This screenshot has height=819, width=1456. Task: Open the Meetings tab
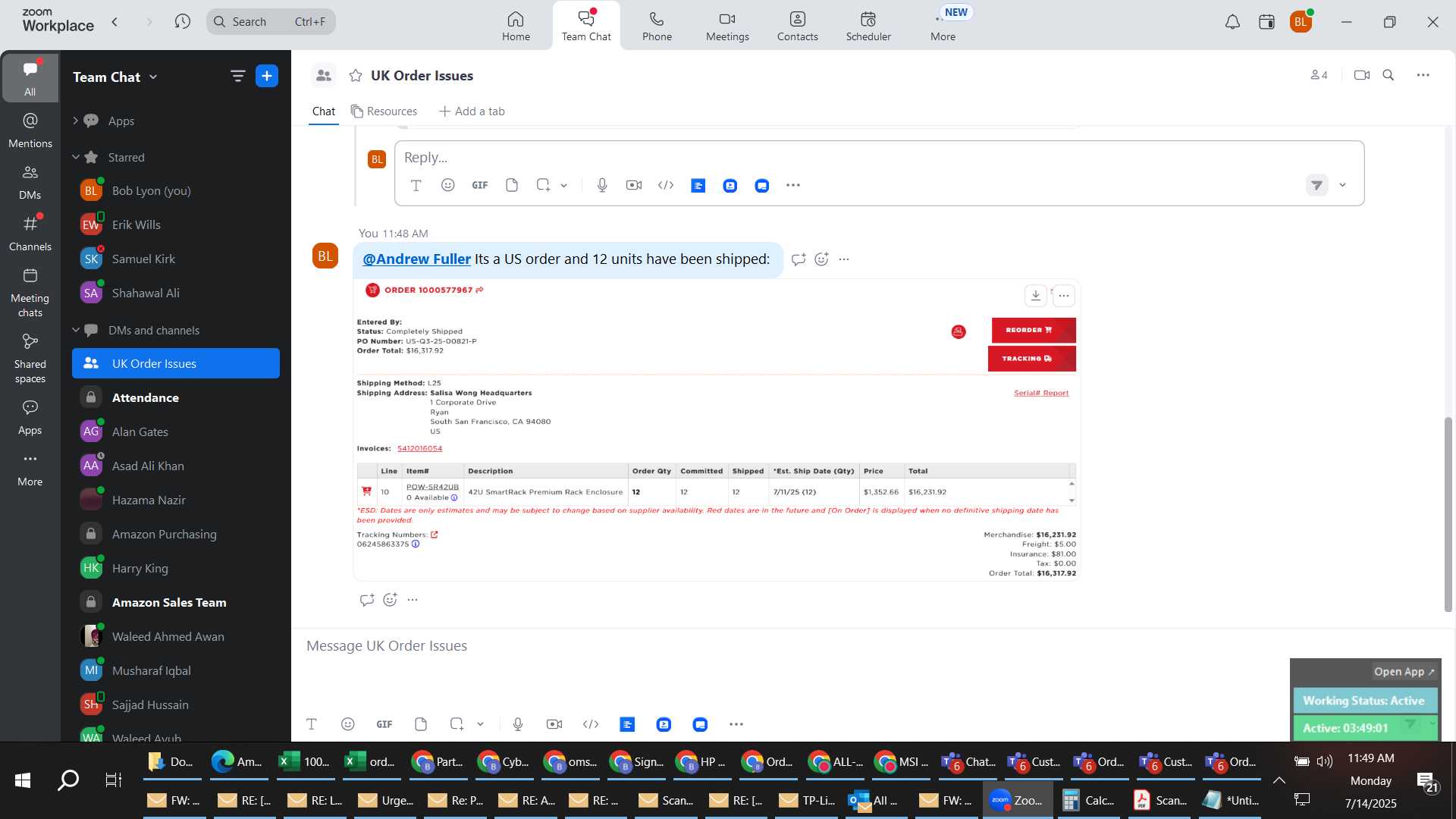tap(727, 26)
